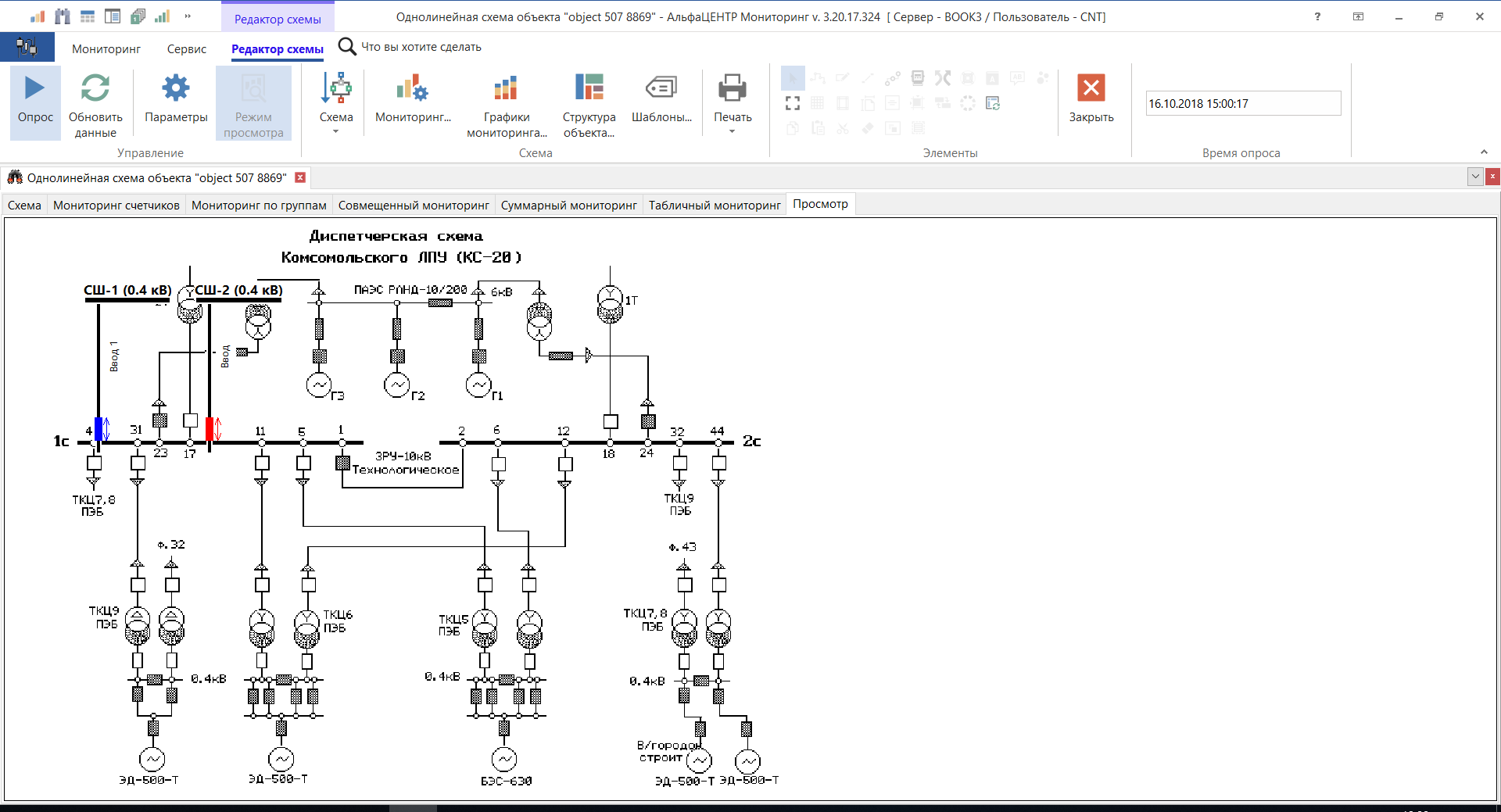Click the fit-to-screen icon in Элементы group
1501x812 pixels.
[x=792, y=102]
